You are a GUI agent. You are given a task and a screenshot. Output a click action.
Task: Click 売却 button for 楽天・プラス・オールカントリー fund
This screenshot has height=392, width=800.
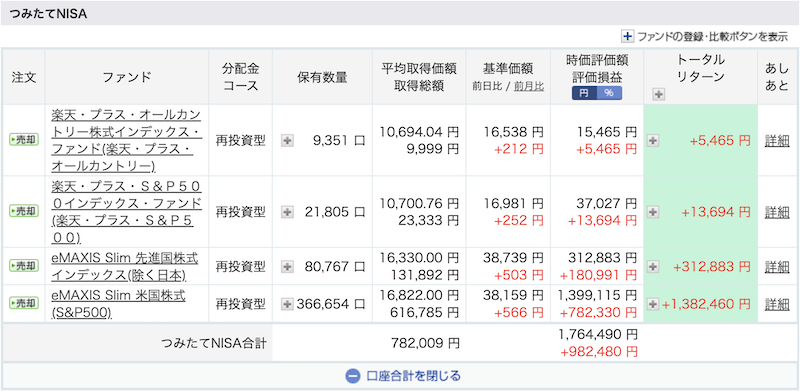click(x=24, y=139)
